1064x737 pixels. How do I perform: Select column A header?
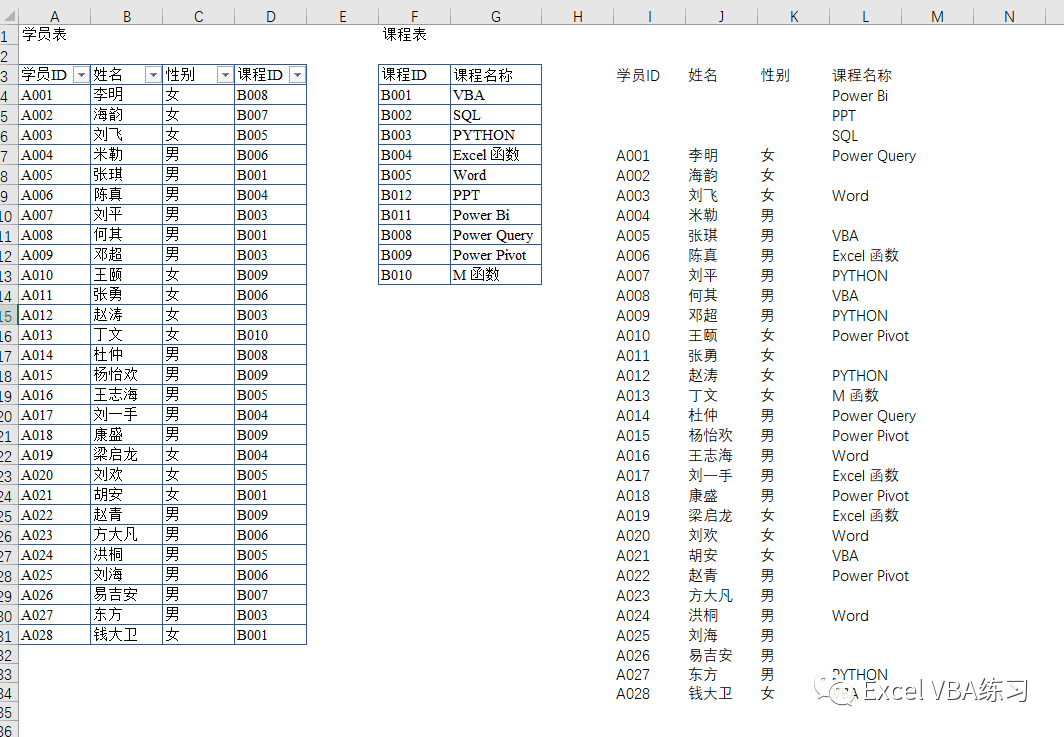[x=54, y=16]
